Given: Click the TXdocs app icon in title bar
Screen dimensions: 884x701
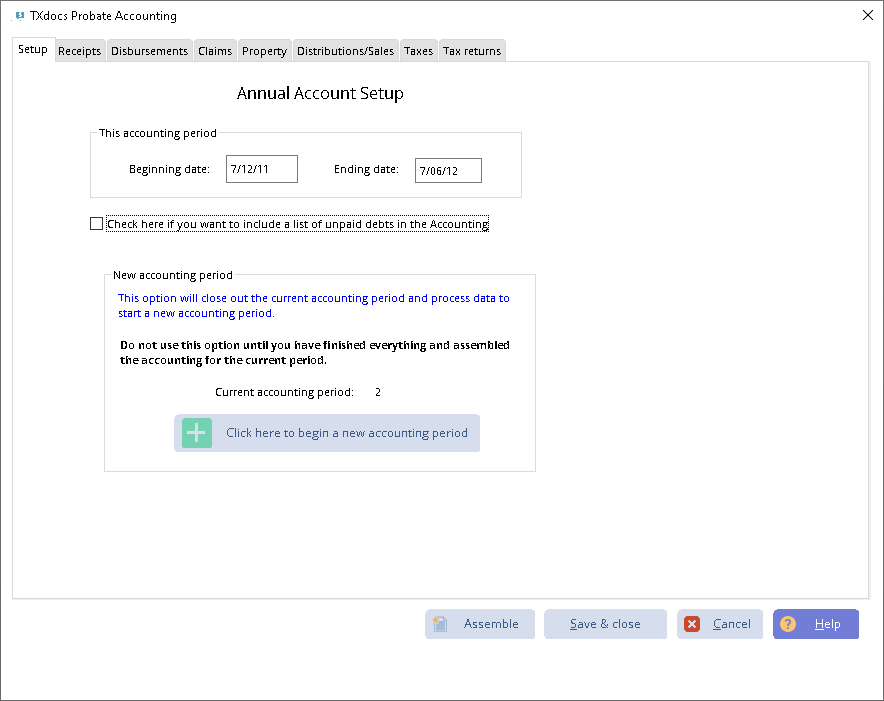Looking at the screenshot, I should 19,16.
